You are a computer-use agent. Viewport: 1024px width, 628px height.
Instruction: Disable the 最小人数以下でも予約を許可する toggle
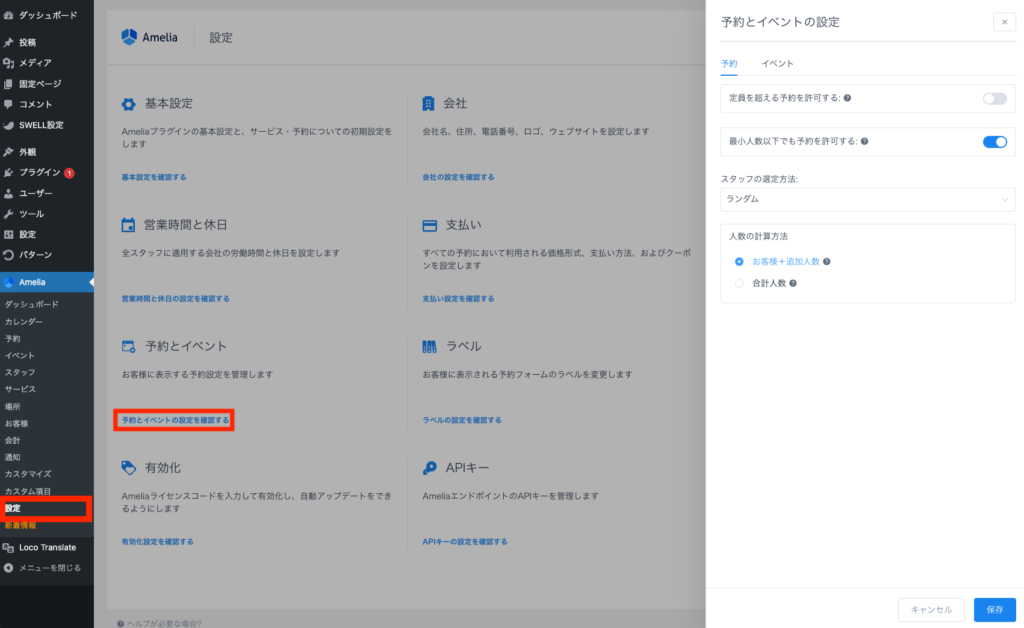[x=994, y=141]
